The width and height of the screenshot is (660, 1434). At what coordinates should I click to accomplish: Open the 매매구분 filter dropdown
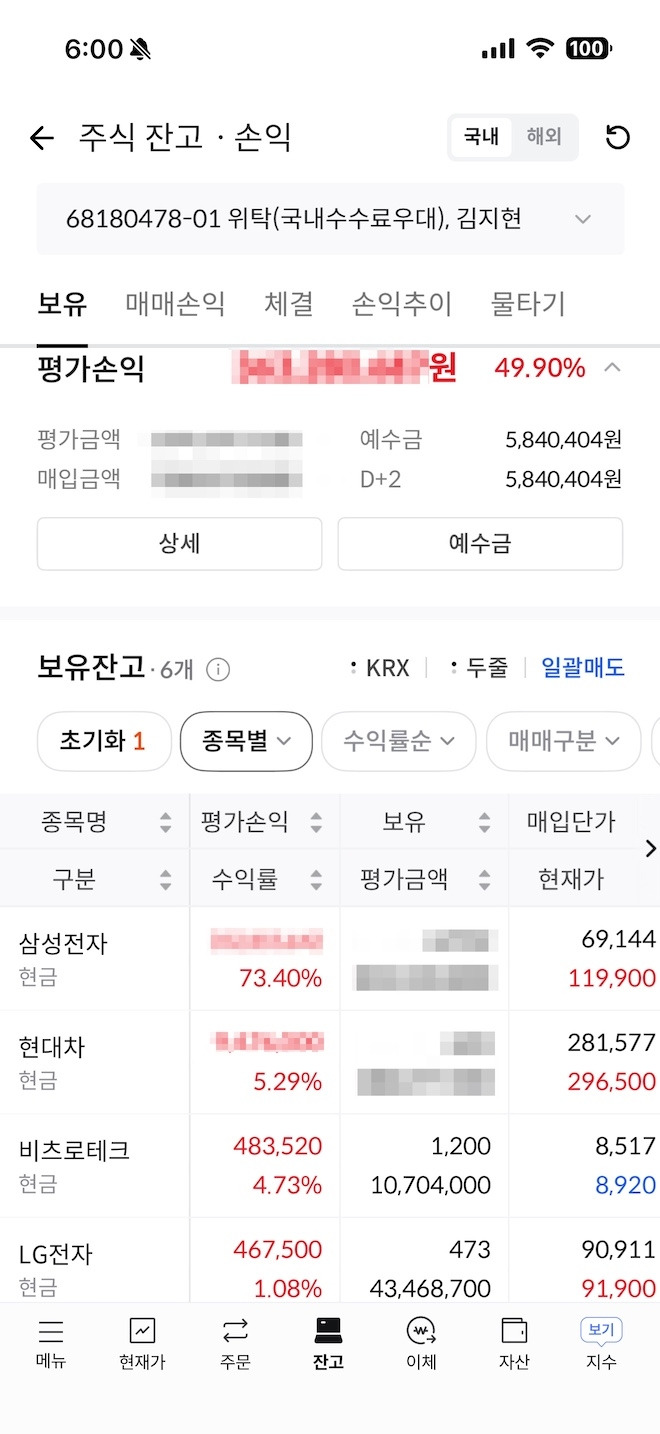[563, 741]
